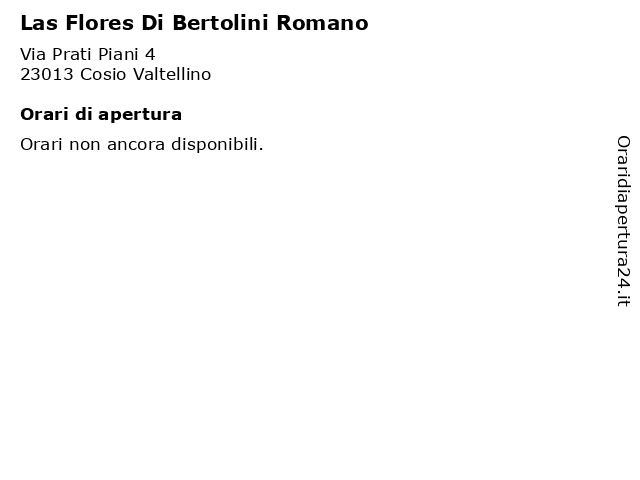Click the .it ending of the vertical site name
640x480 pixels.
(x=623, y=298)
